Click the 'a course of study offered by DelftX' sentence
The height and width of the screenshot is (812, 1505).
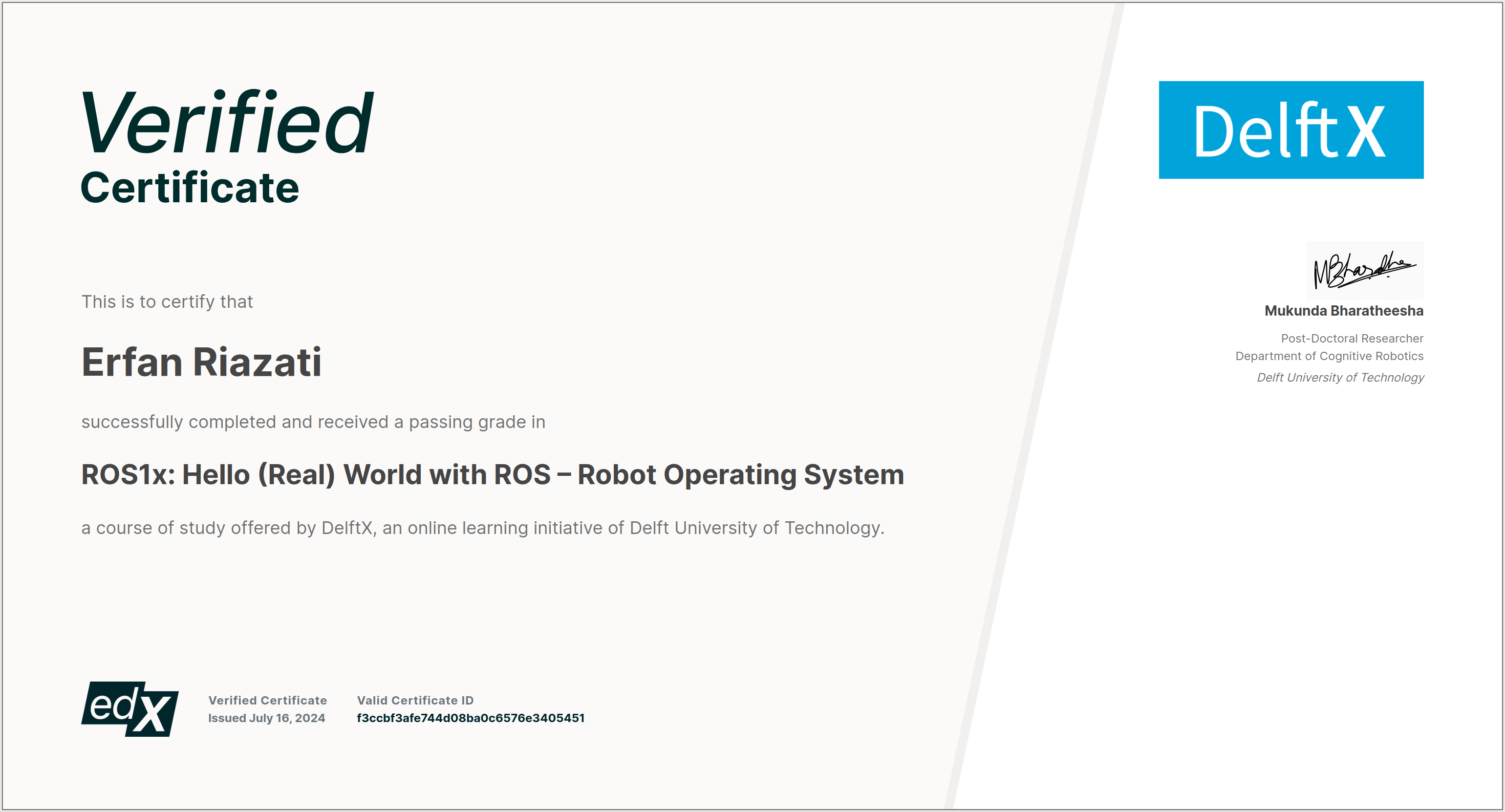[x=483, y=528]
